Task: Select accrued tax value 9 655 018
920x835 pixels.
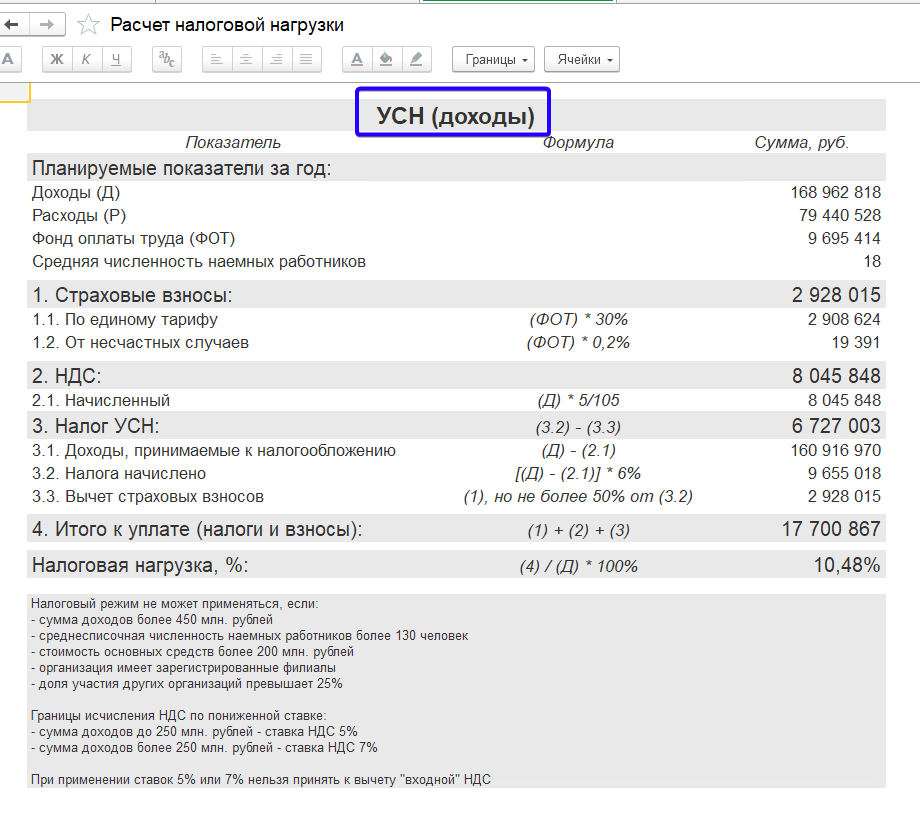Action: coord(844,474)
